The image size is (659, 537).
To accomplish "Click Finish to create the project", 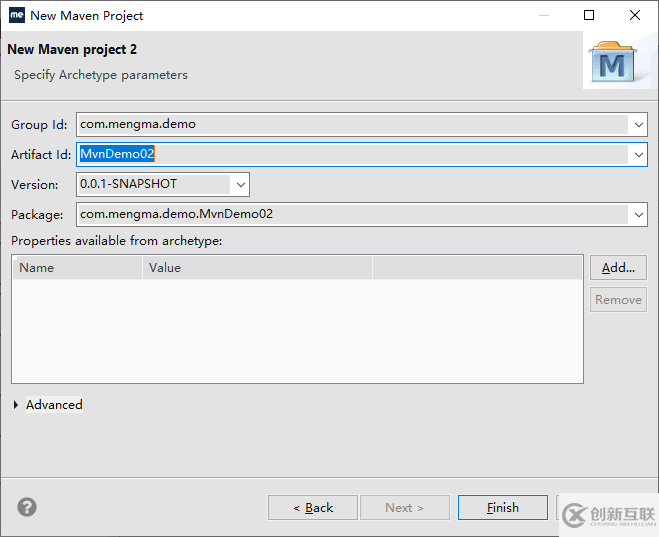I will (x=502, y=507).
